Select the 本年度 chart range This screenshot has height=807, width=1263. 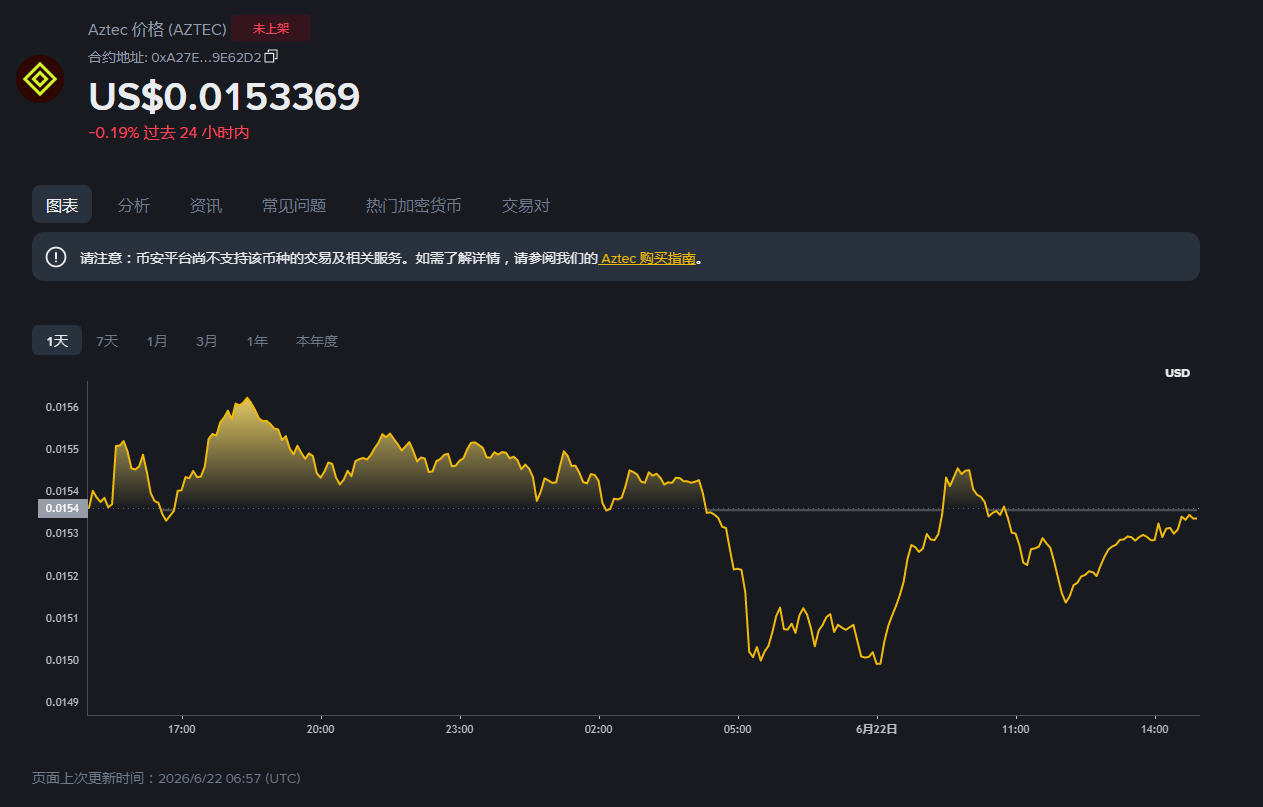pos(317,341)
